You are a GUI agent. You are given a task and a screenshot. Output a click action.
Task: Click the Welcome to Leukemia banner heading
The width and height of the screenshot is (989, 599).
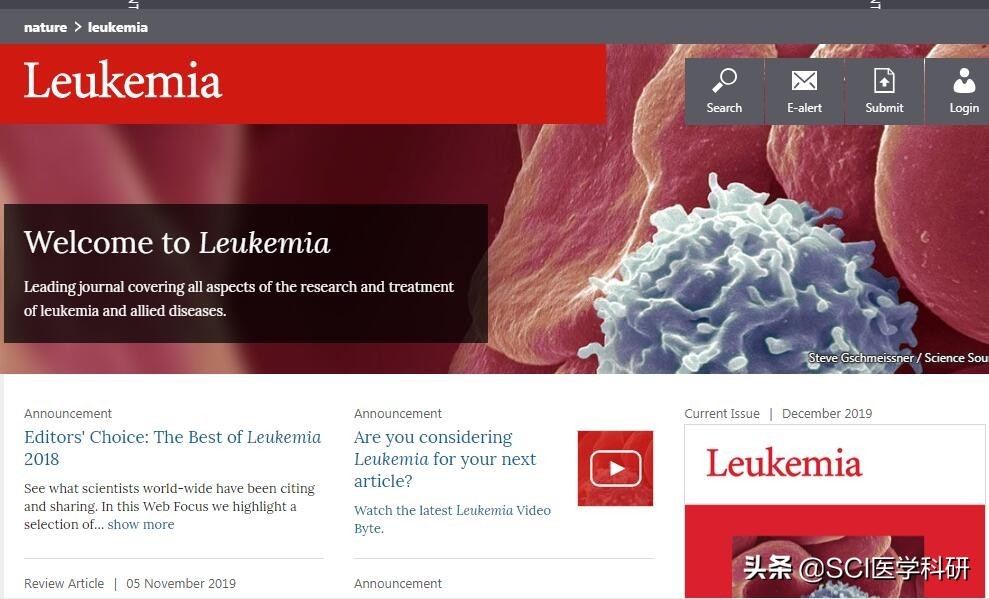click(177, 242)
